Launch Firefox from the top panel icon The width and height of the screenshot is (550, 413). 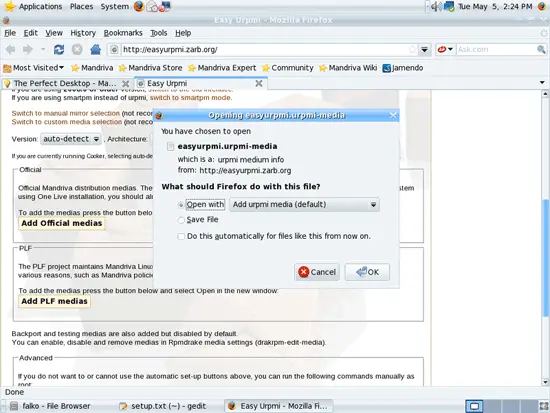139,6
